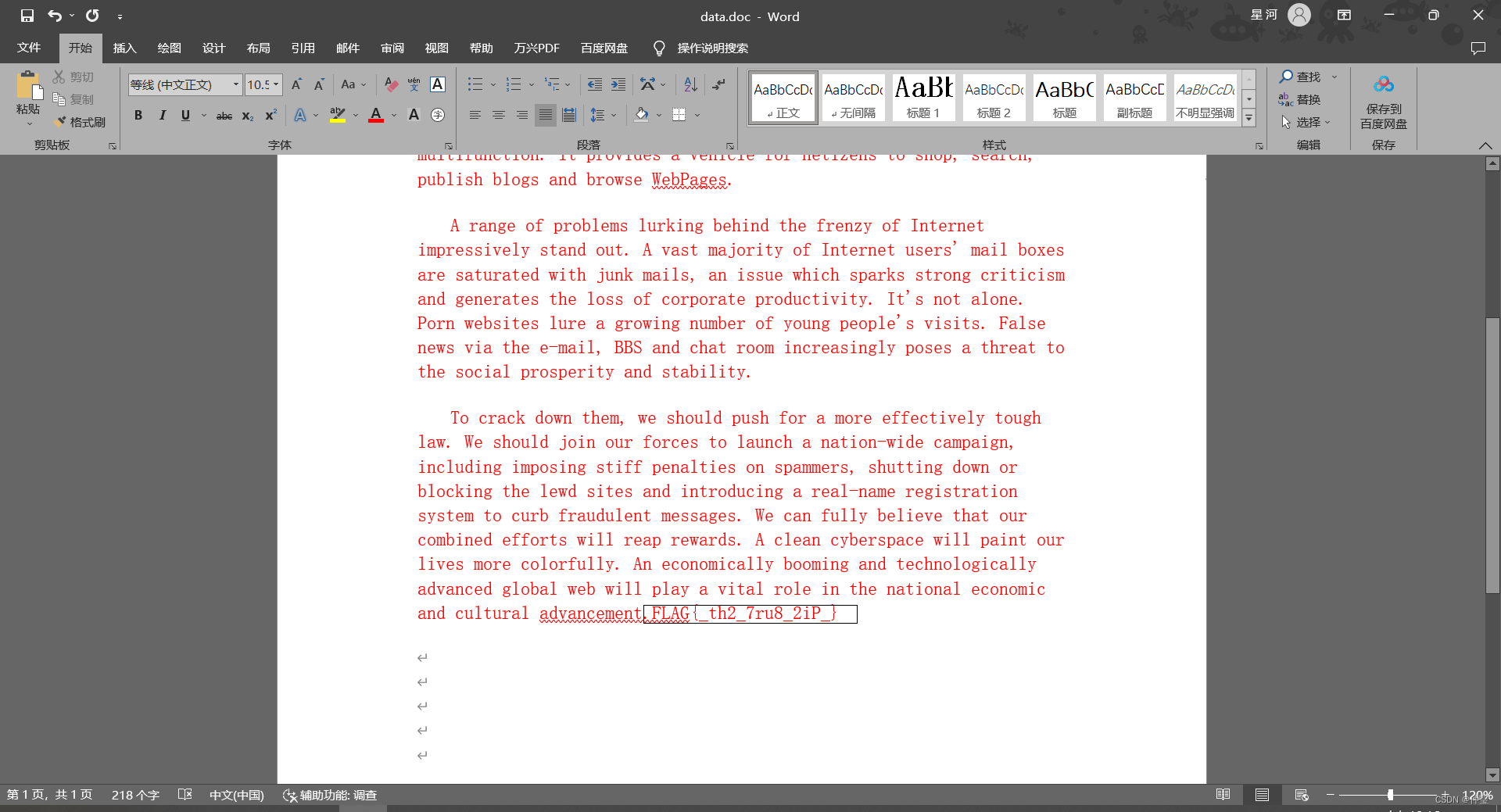
Task: Increase font size with grow font icon
Action: click(296, 84)
